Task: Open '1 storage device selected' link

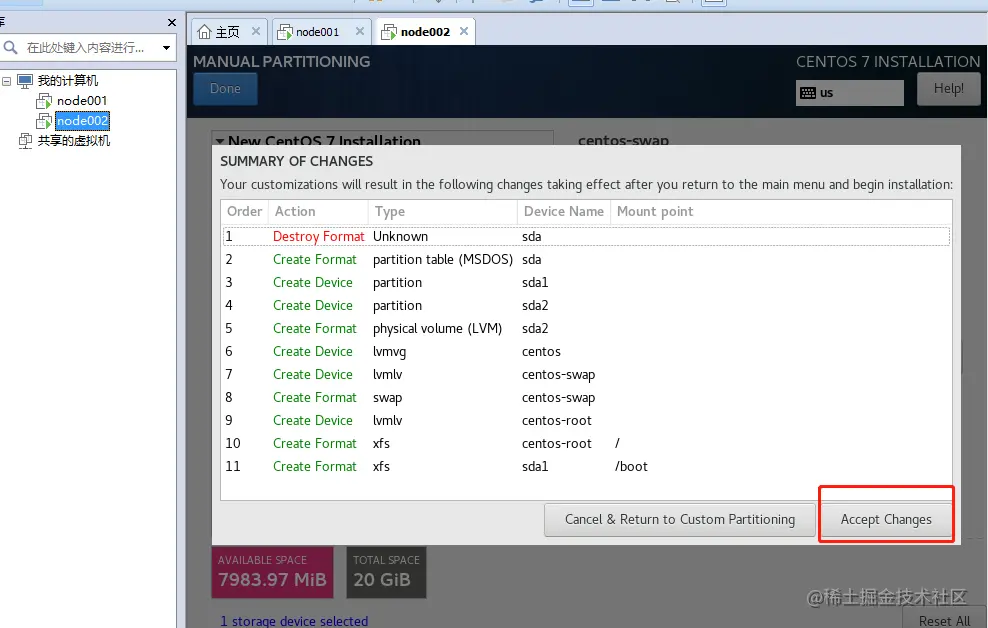Action: 294,621
